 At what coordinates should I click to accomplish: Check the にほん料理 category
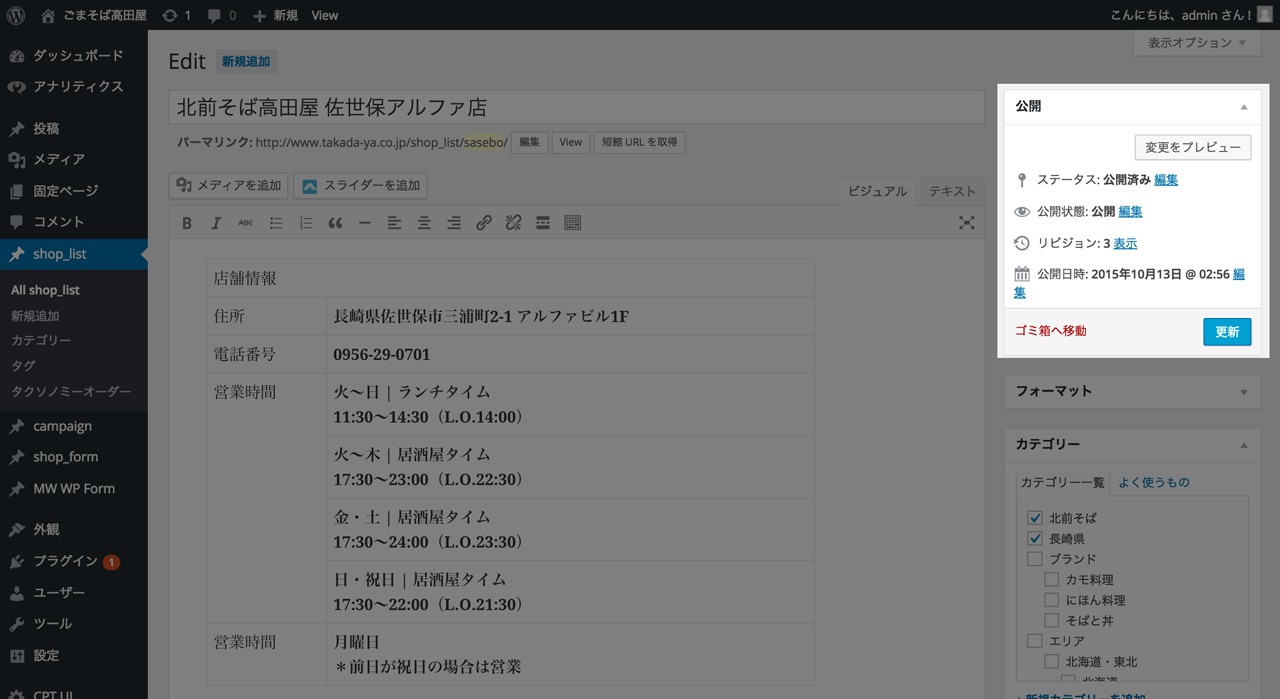tap(1052, 600)
